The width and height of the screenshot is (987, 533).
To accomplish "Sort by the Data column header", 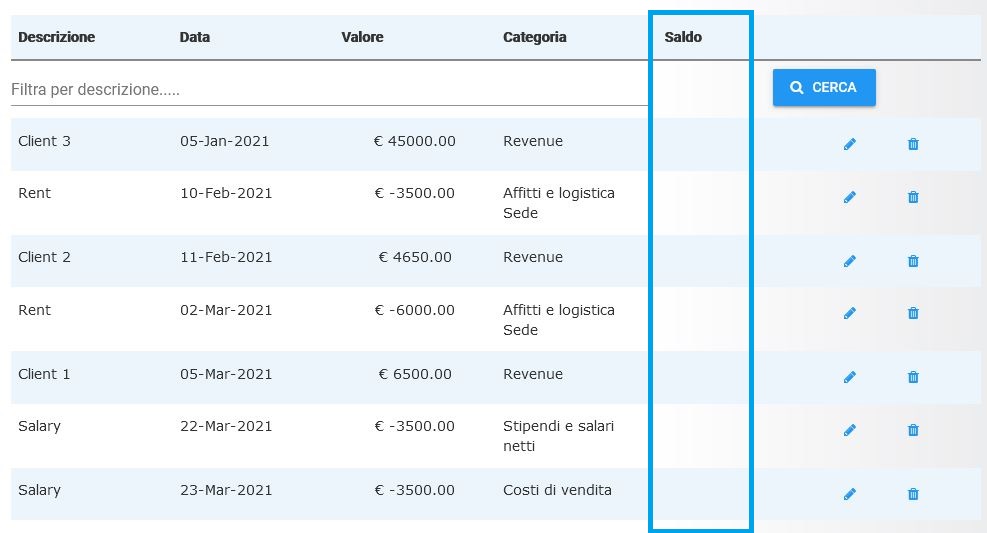I will tap(195, 38).
